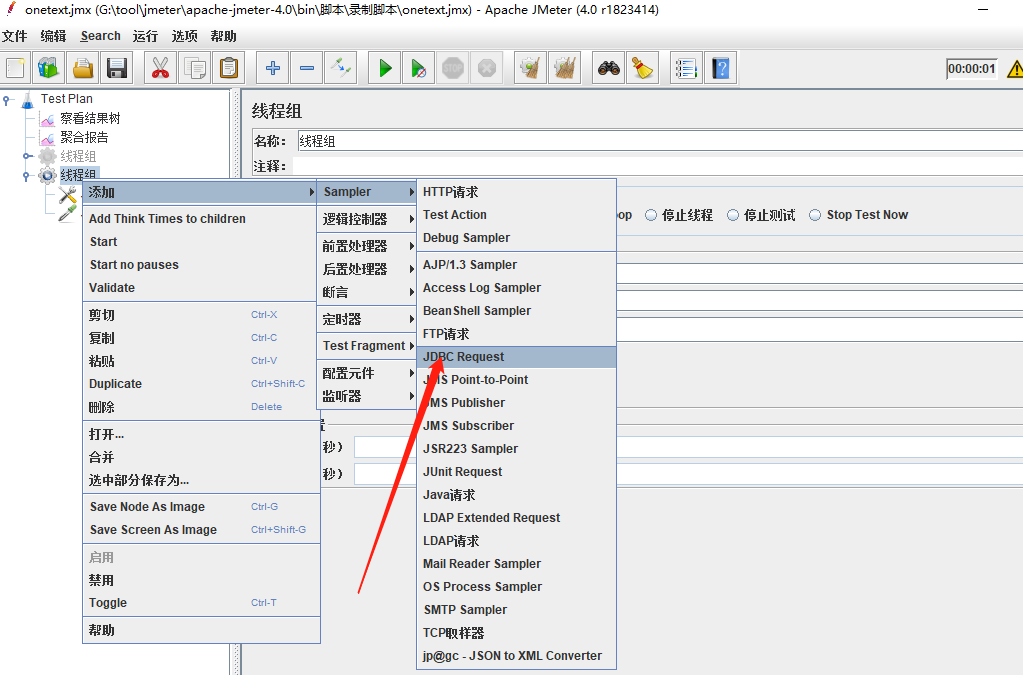The image size is (1023, 675).
Task: Choose JSR223 Sampler entry
Action: [517, 449]
